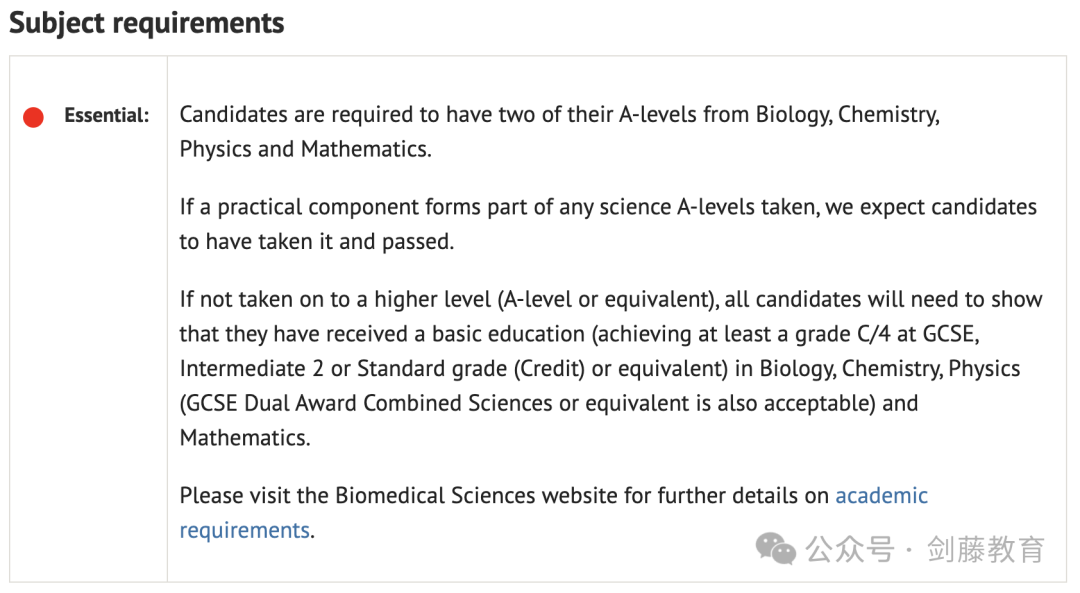Click the 'Intermediate 2 or Standard grade' text

(343, 368)
